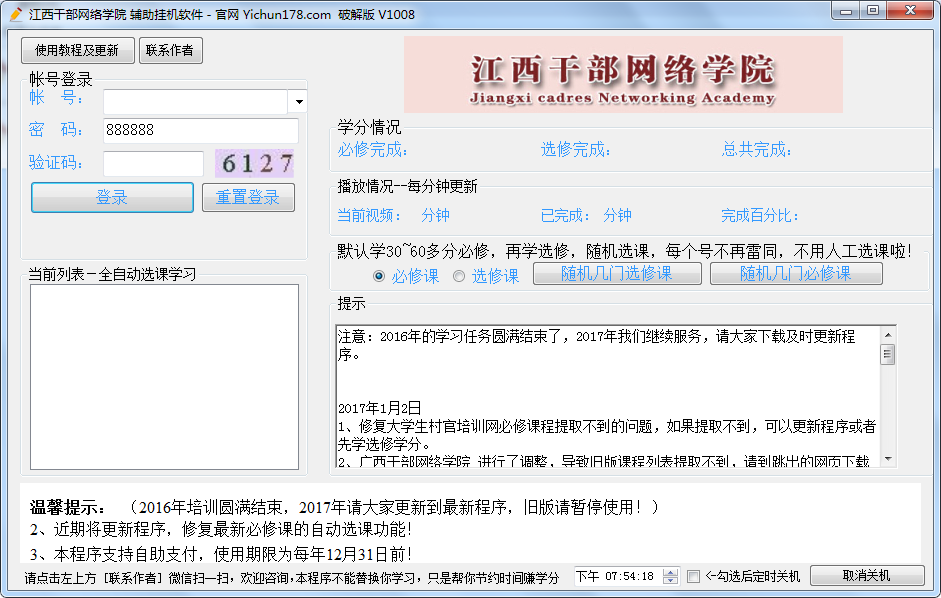941x598 pixels.
Task: Click 随机几门选修课 random electives button
Action: (617, 273)
